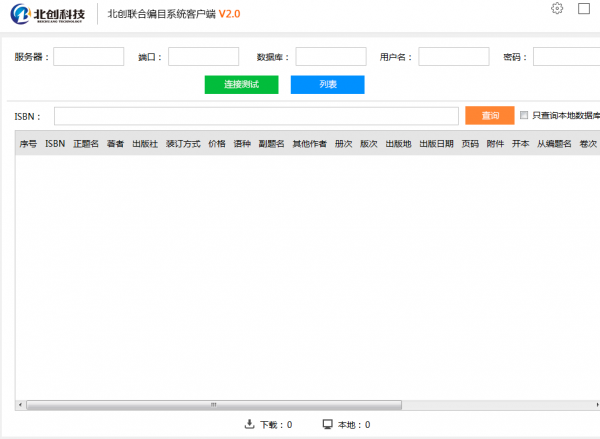Click the 出版日期 column header
Screen dimensions: 600x439
437,144
